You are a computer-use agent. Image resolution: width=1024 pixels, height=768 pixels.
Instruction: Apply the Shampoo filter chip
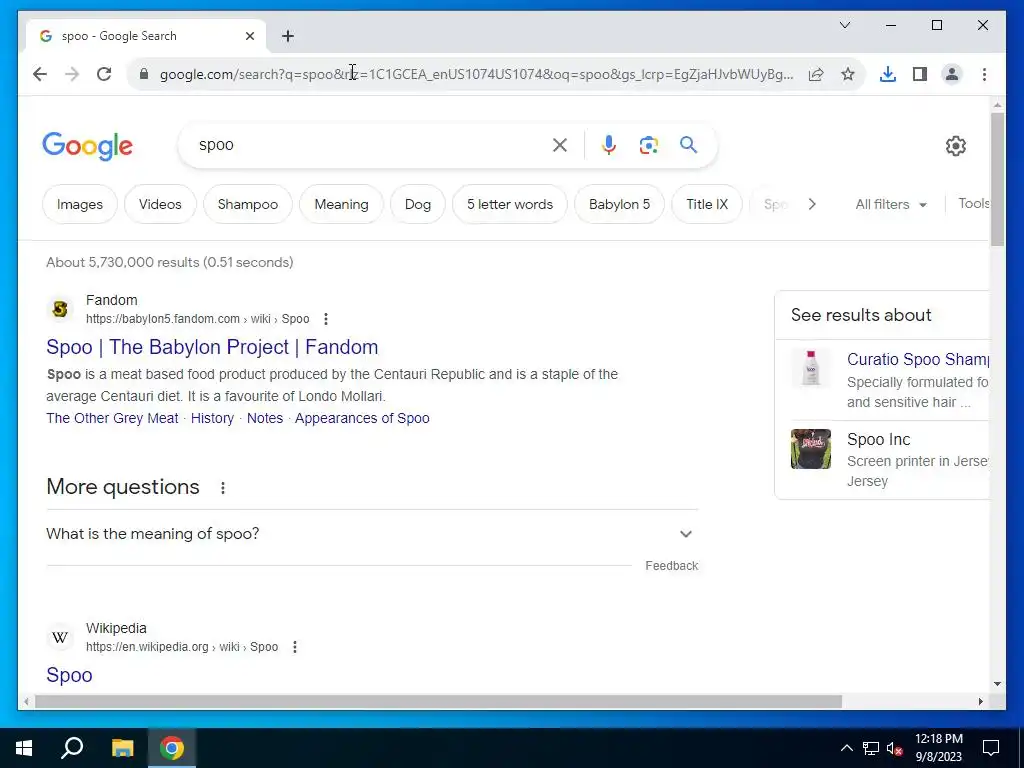click(x=248, y=204)
